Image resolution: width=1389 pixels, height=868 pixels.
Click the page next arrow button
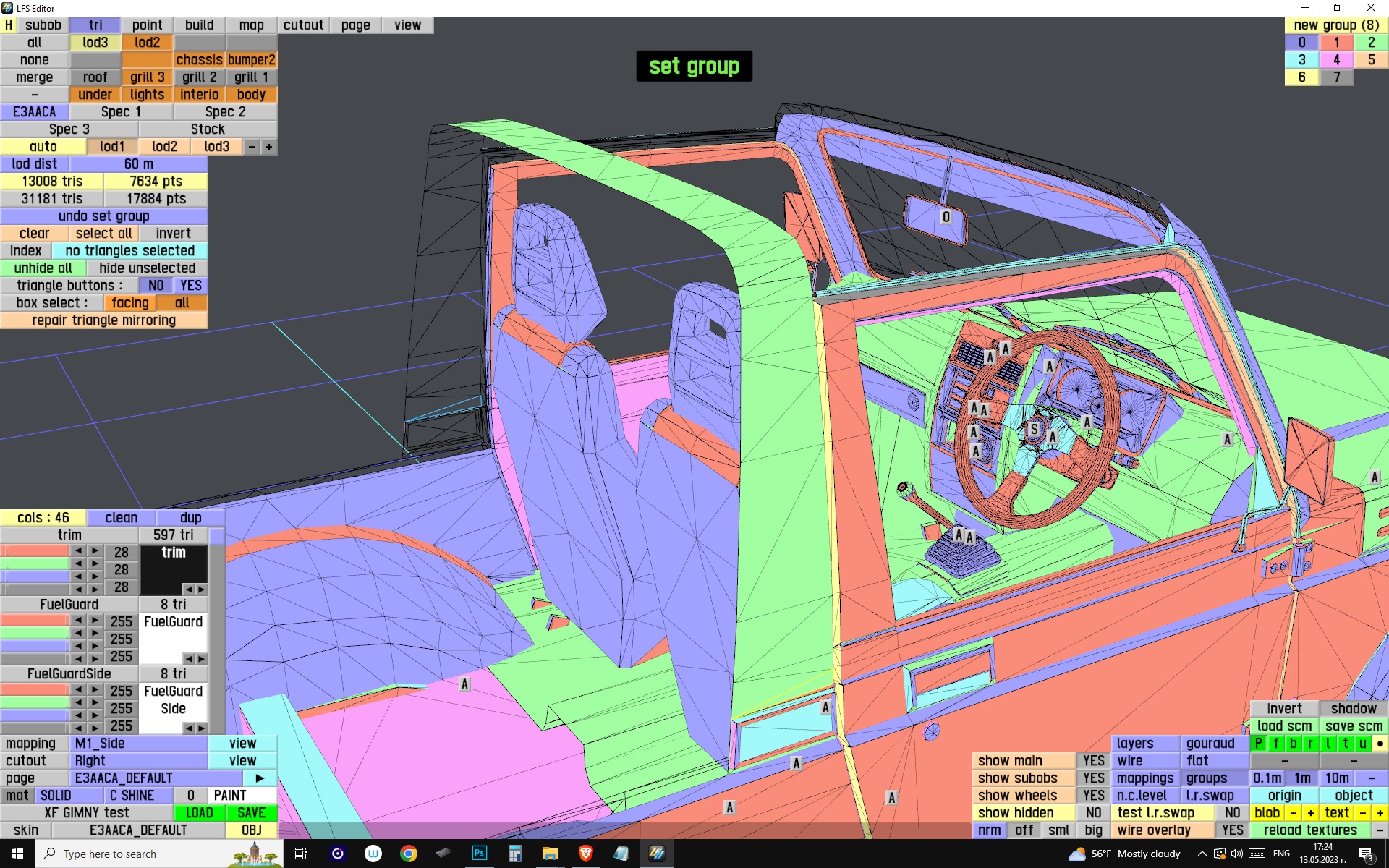point(260,778)
